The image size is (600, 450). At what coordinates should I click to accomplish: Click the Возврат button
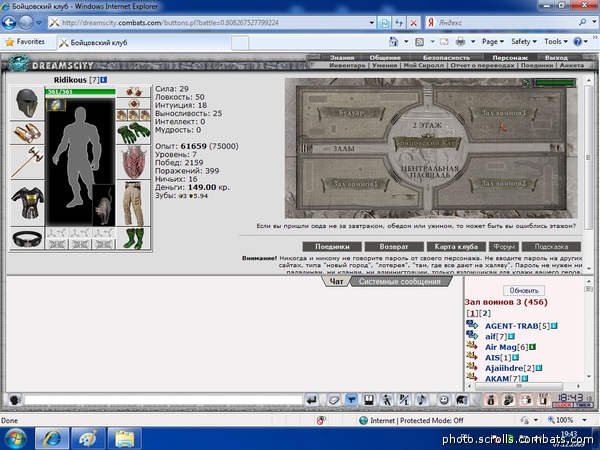[394, 247]
